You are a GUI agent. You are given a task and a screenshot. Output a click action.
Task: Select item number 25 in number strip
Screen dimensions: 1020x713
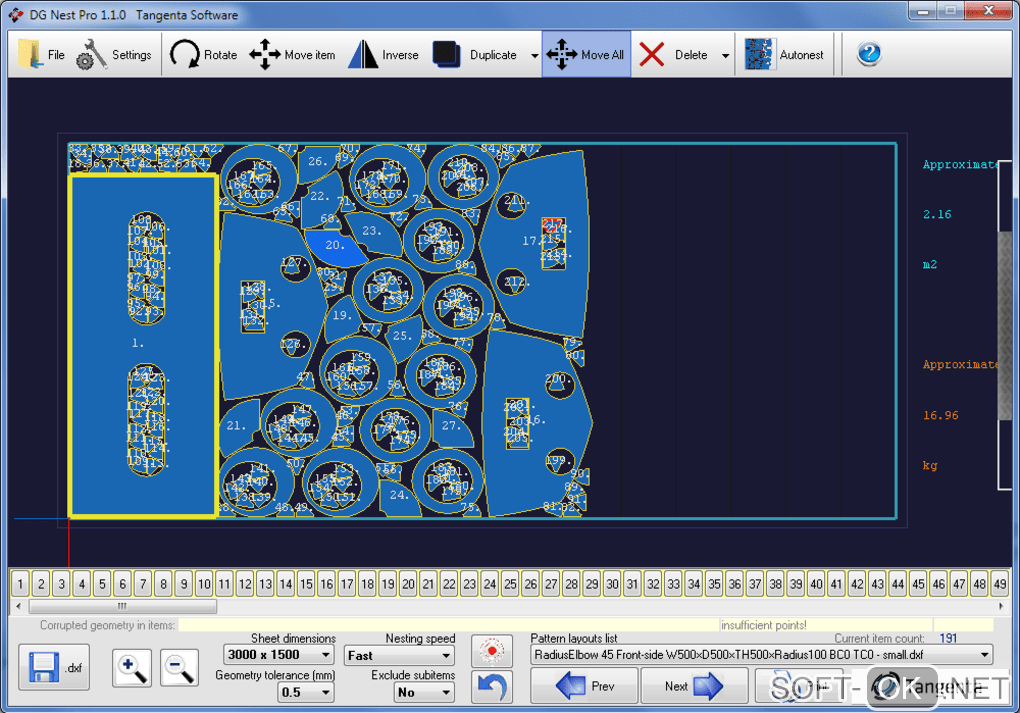click(510, 584)
